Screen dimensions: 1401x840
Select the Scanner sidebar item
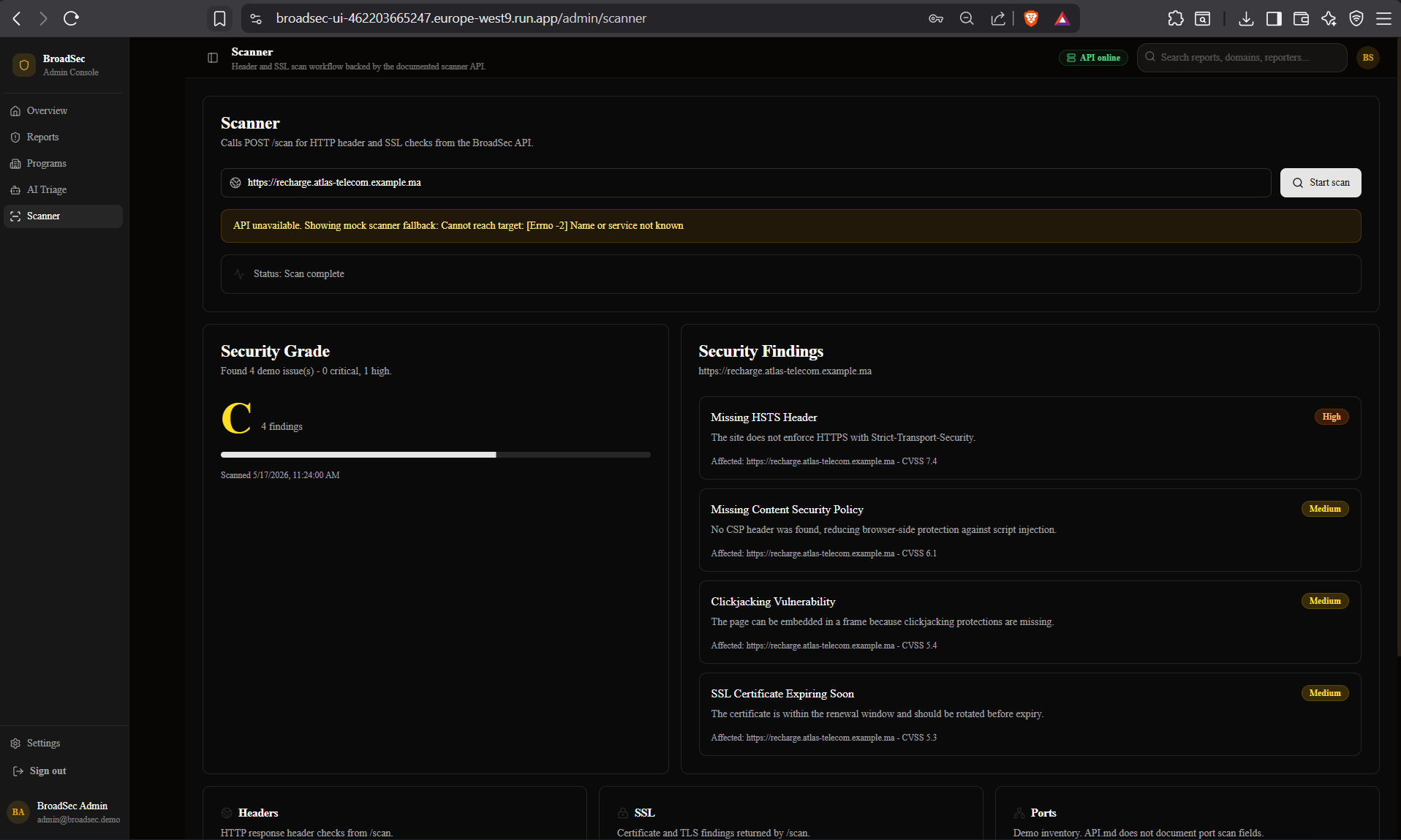tap(64, 216)
